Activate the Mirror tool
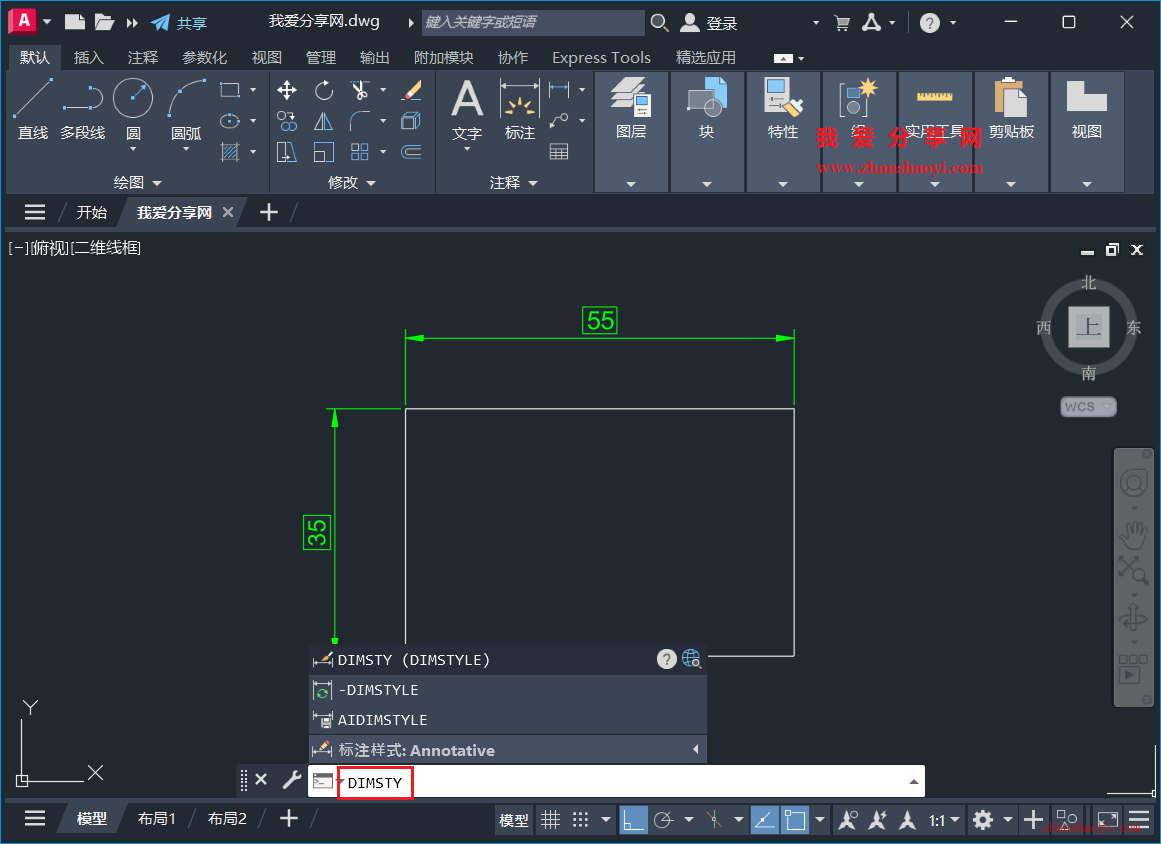The height and width of the screenshot is (844, 1161). [324, 121]
